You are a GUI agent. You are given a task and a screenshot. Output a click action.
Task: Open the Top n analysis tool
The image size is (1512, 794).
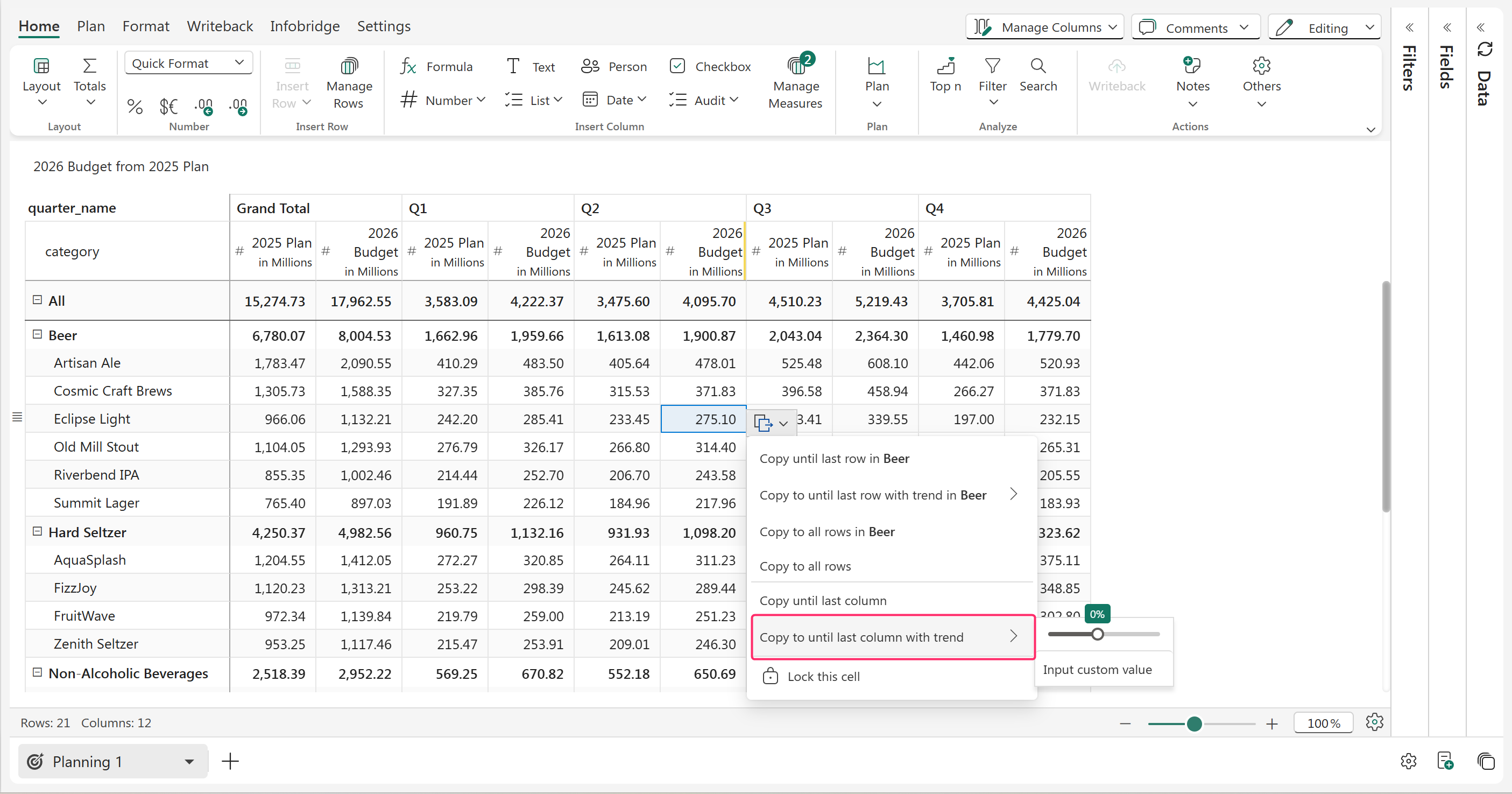click(x=945, y=66)
